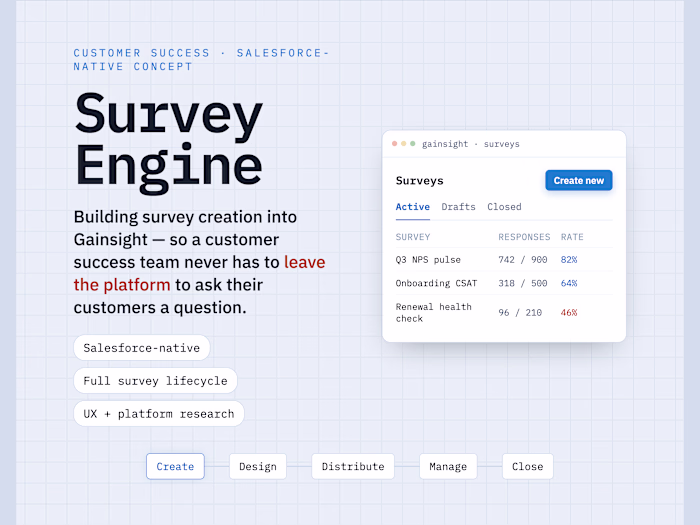Viewport: 700px width, 525px height.
Task: Click the Full survey lifecycle tag
Action: coord(155,381)
